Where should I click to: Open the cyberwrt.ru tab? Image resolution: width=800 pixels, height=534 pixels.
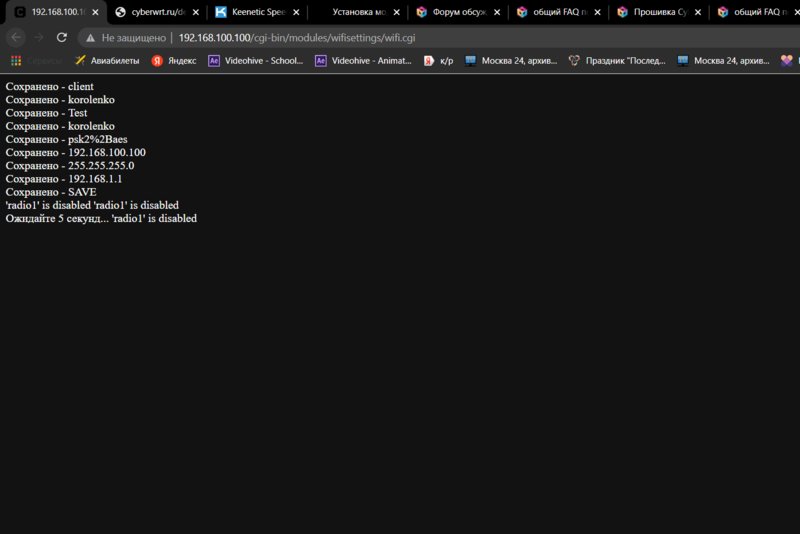pos(157,12)
